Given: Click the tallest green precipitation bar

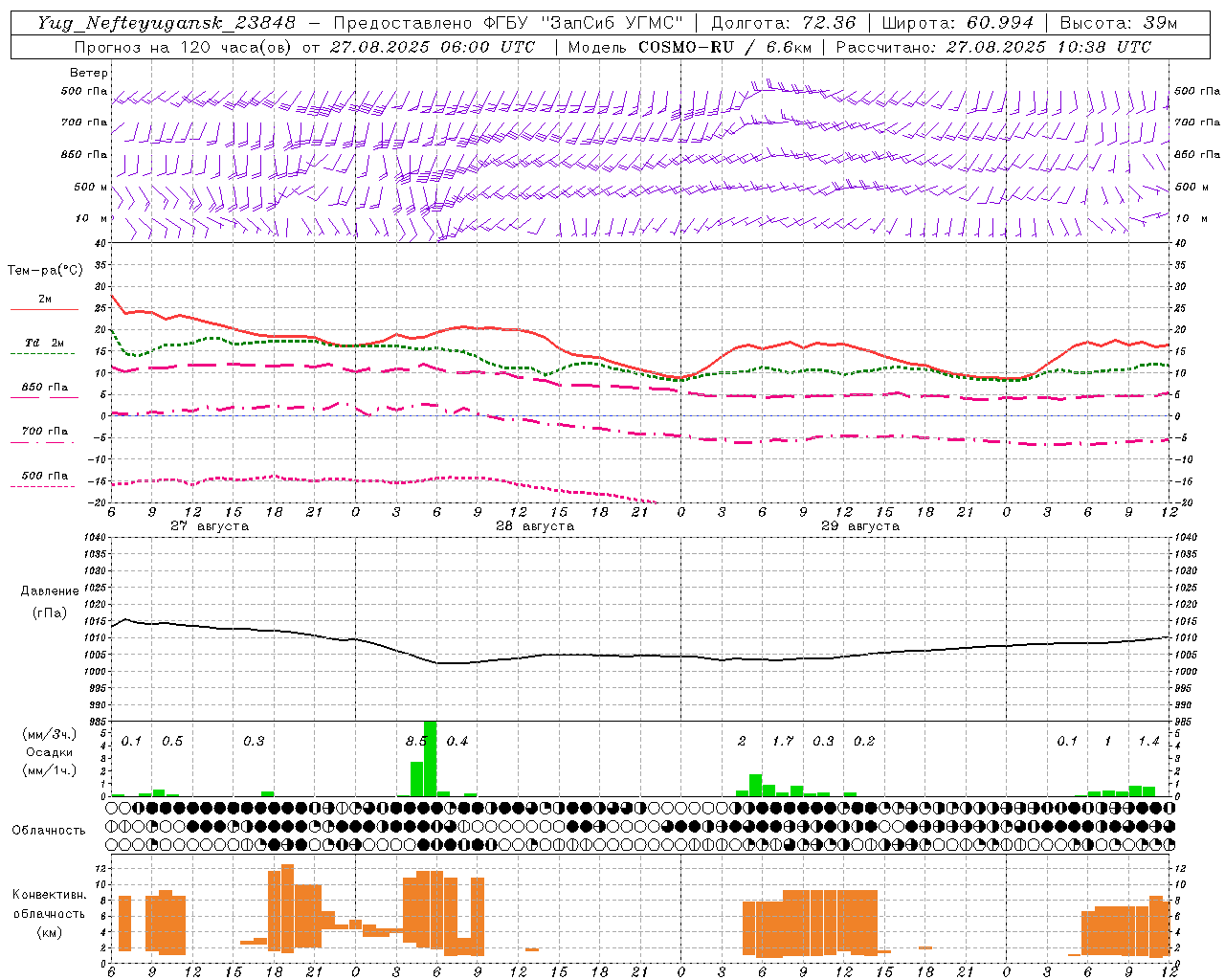Looking at the screenshot, I should pos(430,758).
